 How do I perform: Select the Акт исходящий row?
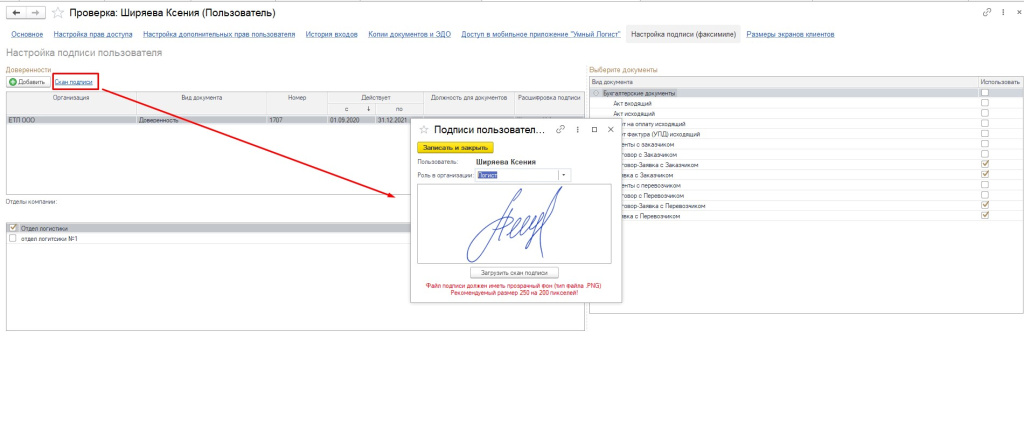pos(806,114)
